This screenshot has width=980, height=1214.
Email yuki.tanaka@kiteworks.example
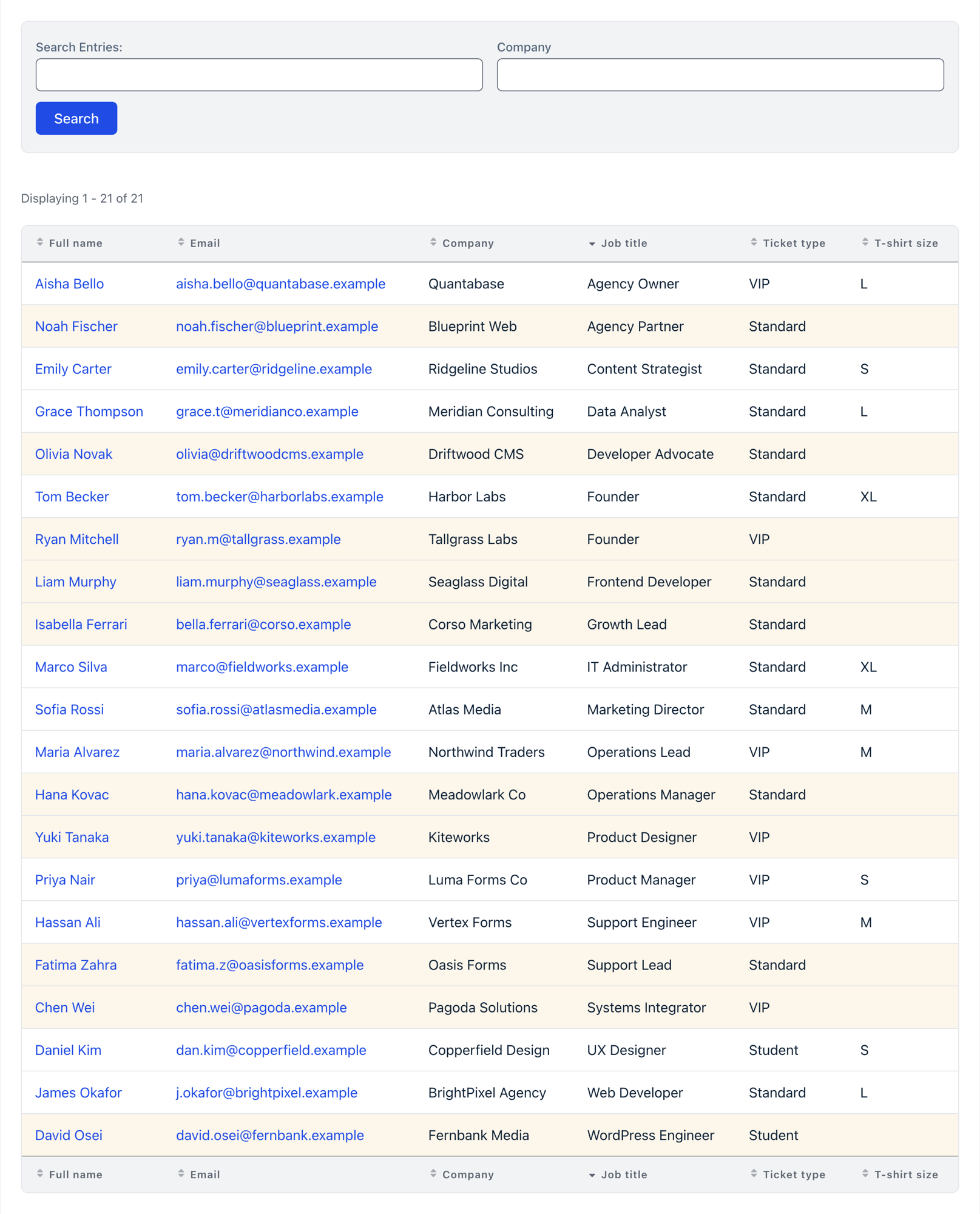(x=276, y=837)
